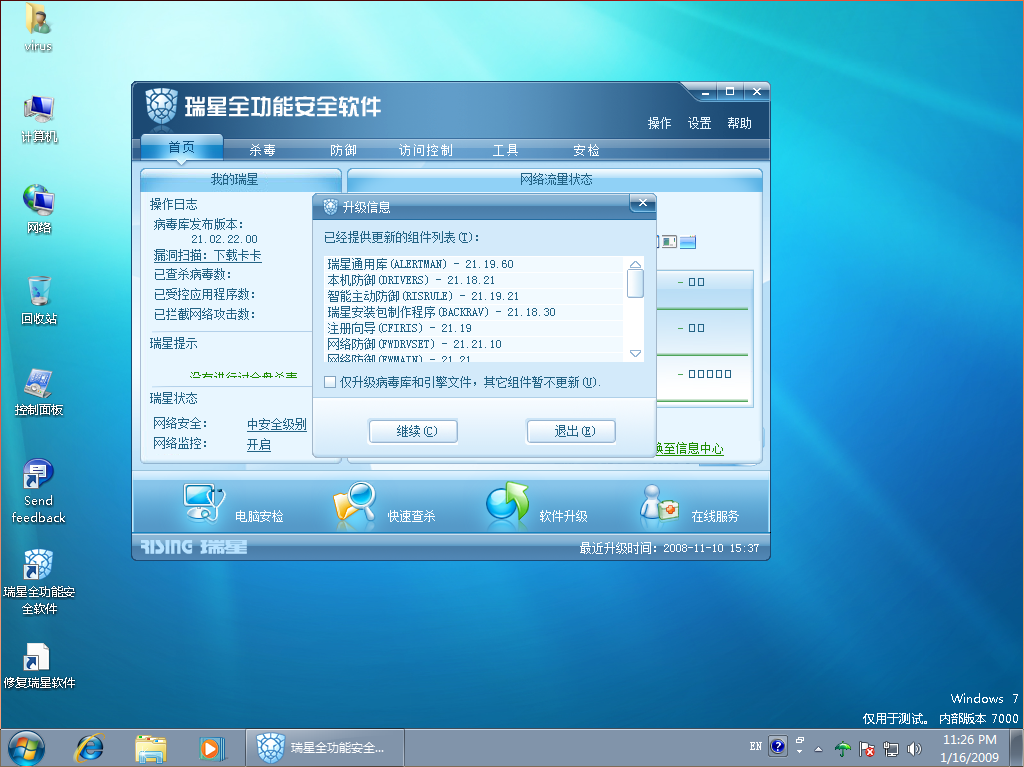The height and width of the screenshot is (767, 1024).
Task: Start 快速查杀 quick scan icon
Action: [355, 504]
